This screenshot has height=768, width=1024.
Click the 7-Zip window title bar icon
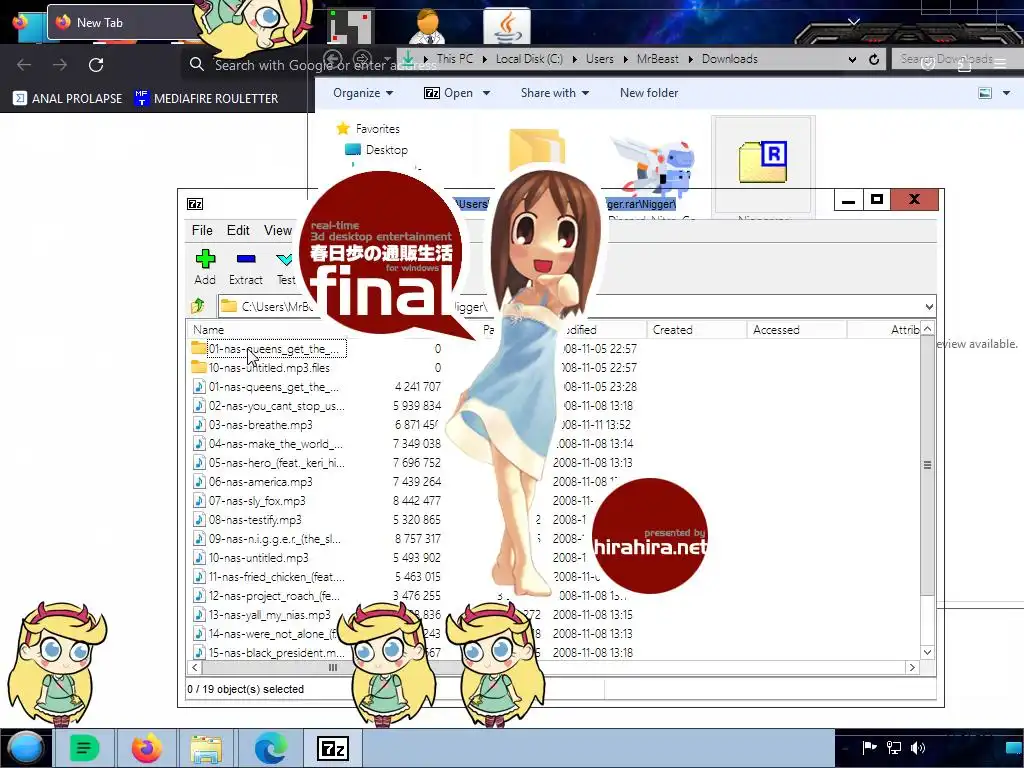(195, 204)
